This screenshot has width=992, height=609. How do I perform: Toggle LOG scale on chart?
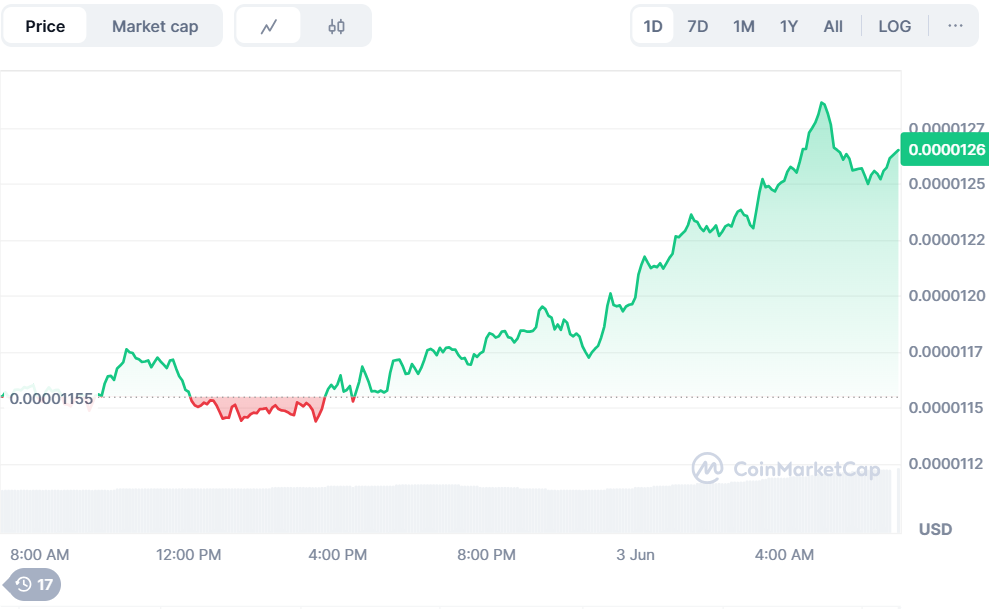pyautogui.click(x=894, y=26)
